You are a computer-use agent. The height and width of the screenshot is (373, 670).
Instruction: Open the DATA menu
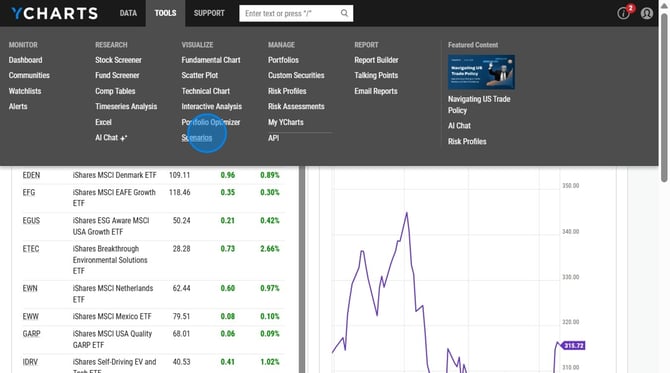pyautogui.click(x=128, y=13)
